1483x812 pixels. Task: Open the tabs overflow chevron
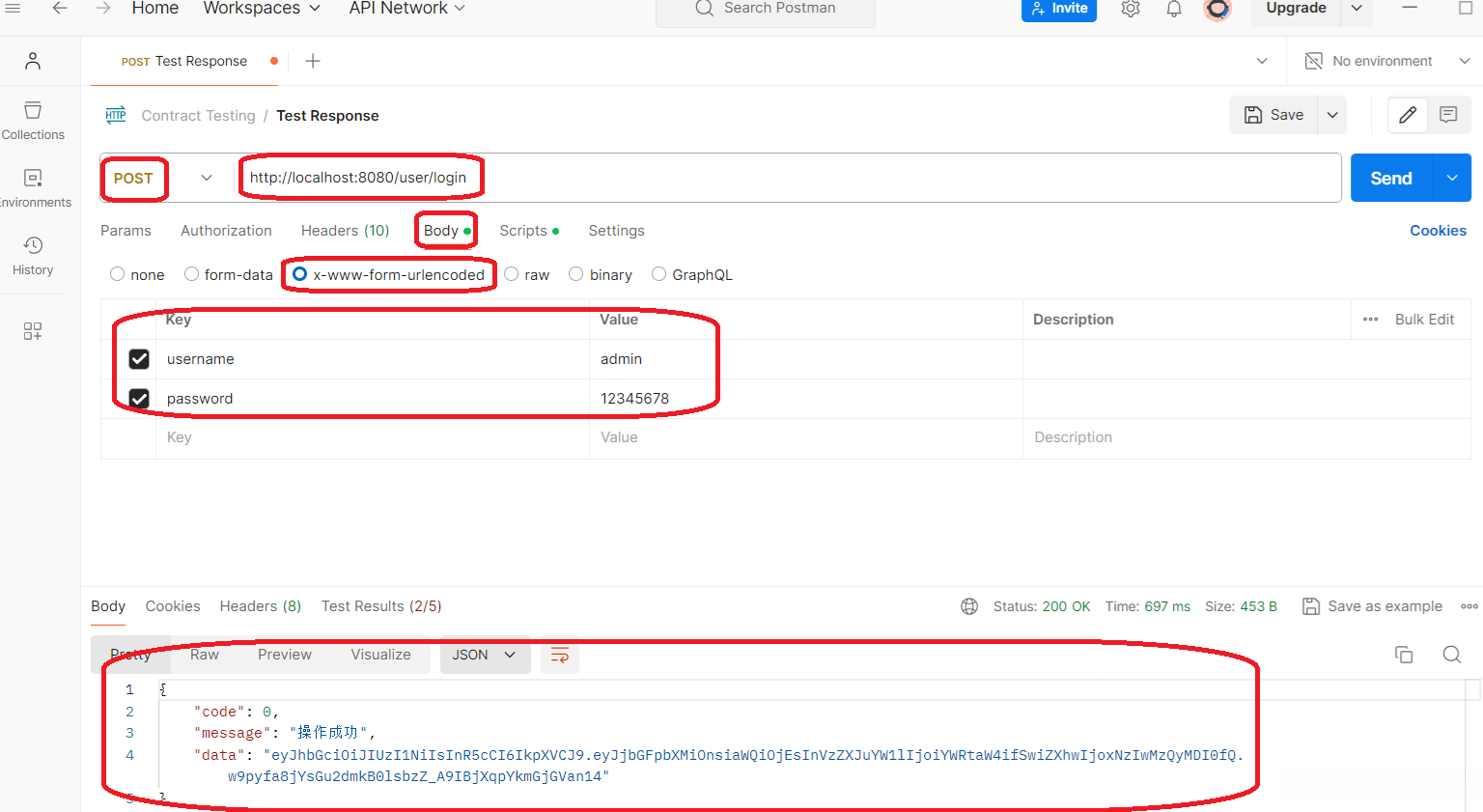(x=1262, y=61)
